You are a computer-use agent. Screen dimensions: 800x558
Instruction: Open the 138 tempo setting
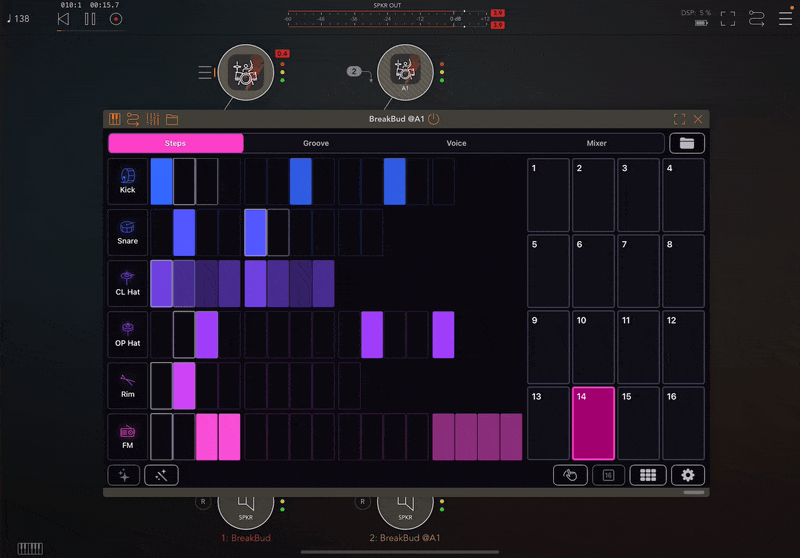18,19
